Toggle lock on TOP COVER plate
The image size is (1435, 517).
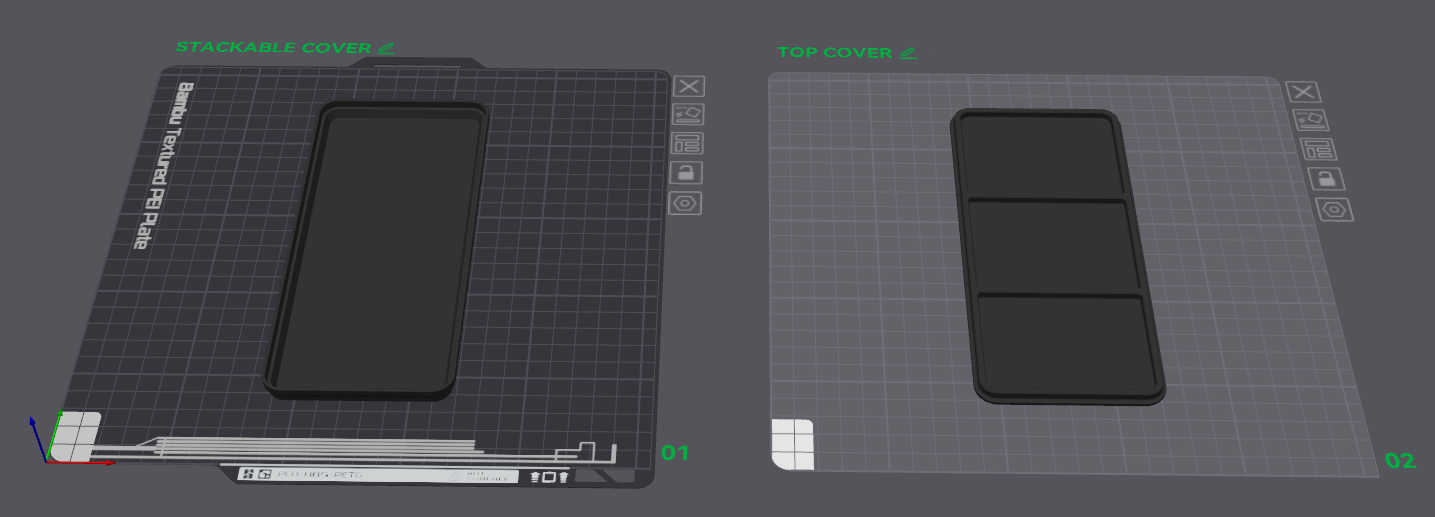point(1326,179)
